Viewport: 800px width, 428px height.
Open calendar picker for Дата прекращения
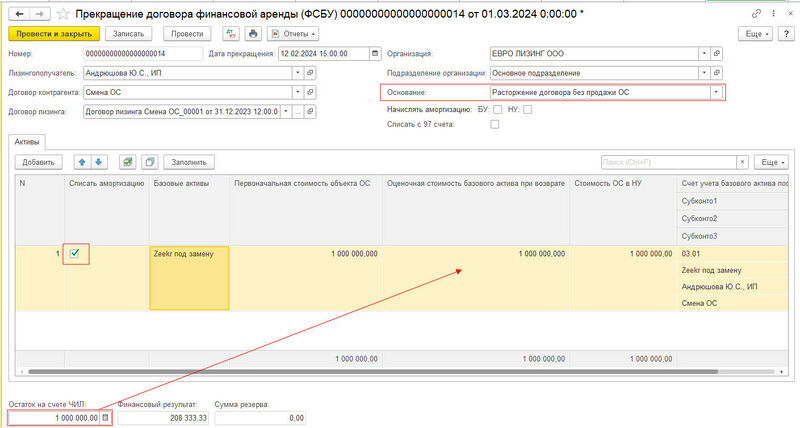click(375, 54)
